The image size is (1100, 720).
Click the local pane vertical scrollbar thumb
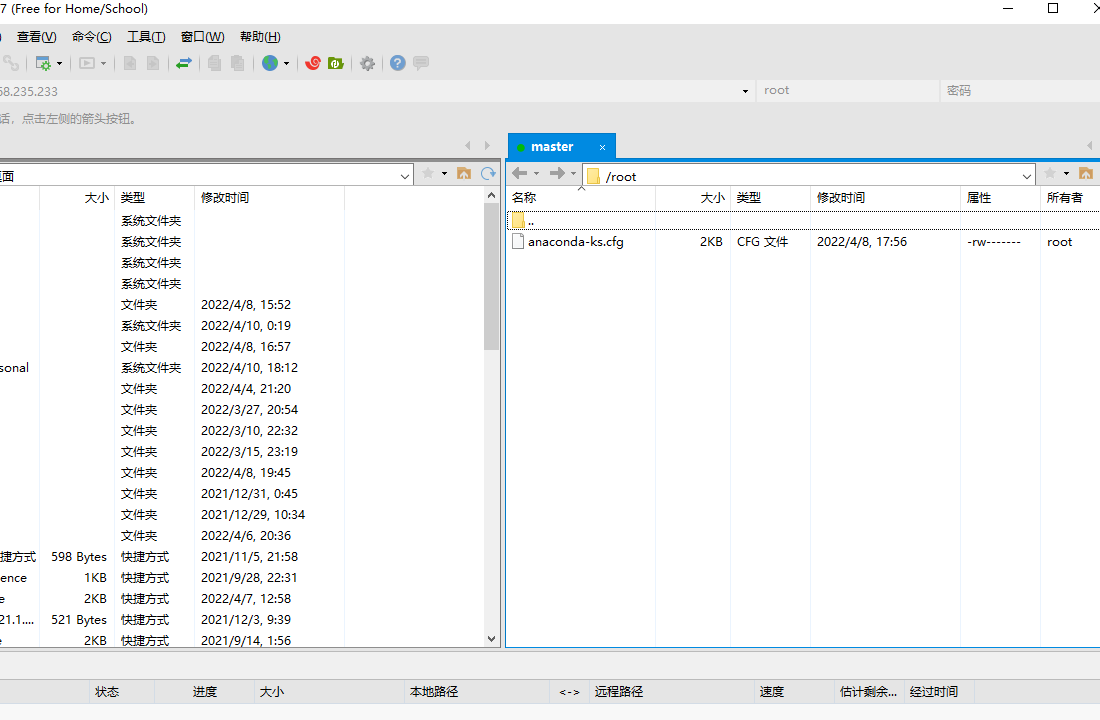(491, 276)
